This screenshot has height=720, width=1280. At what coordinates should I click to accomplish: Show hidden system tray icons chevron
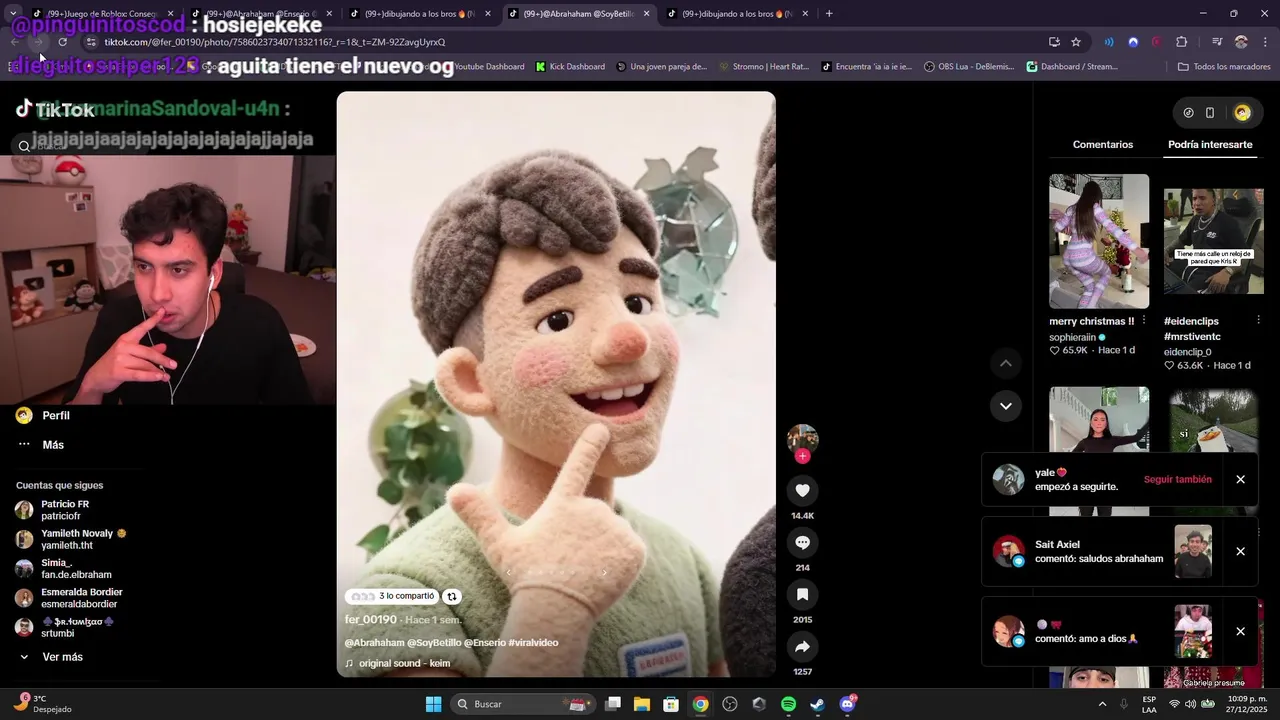(1103, 704)
